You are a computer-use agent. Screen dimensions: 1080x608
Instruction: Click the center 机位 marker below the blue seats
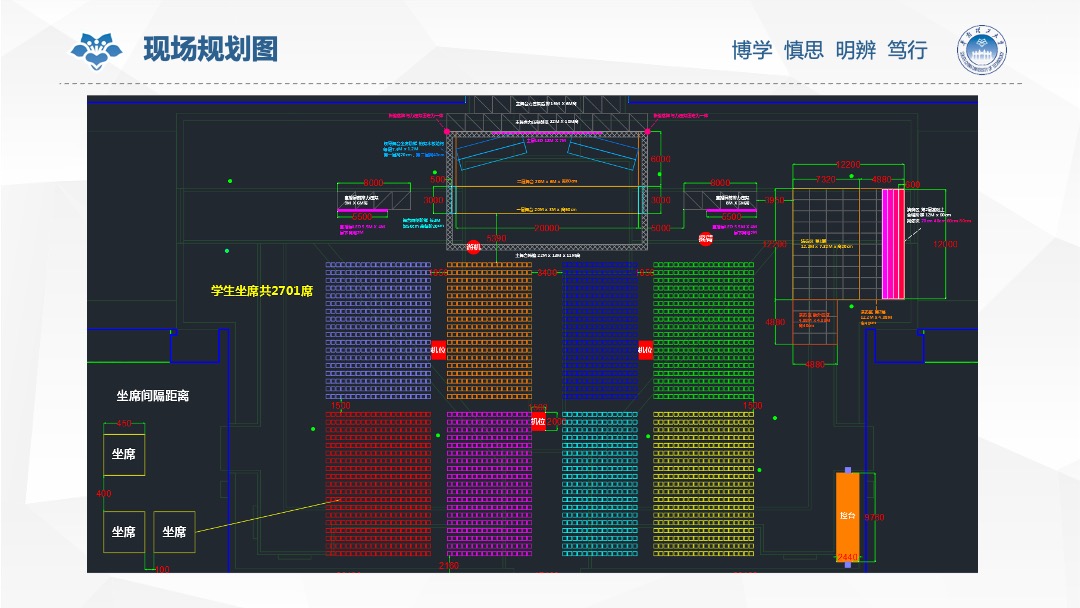tap(538, 421)
